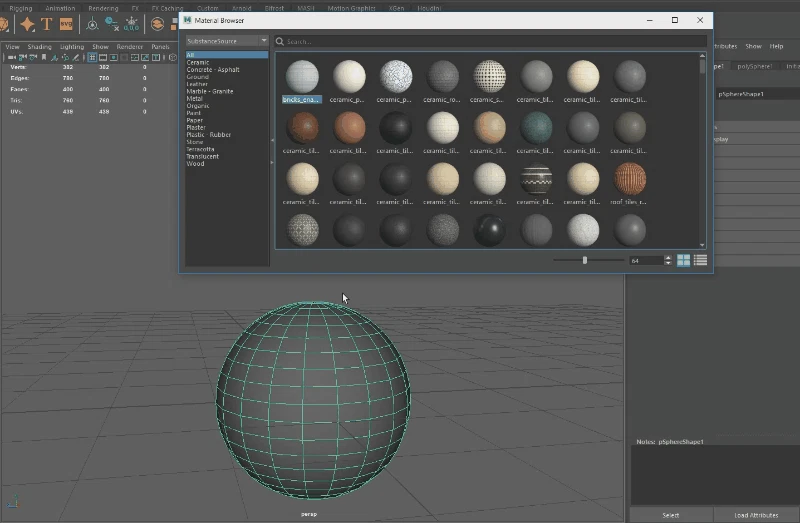Select the striped roof tiles material thumbnail
800x523 pixels.
pos(629,178)
